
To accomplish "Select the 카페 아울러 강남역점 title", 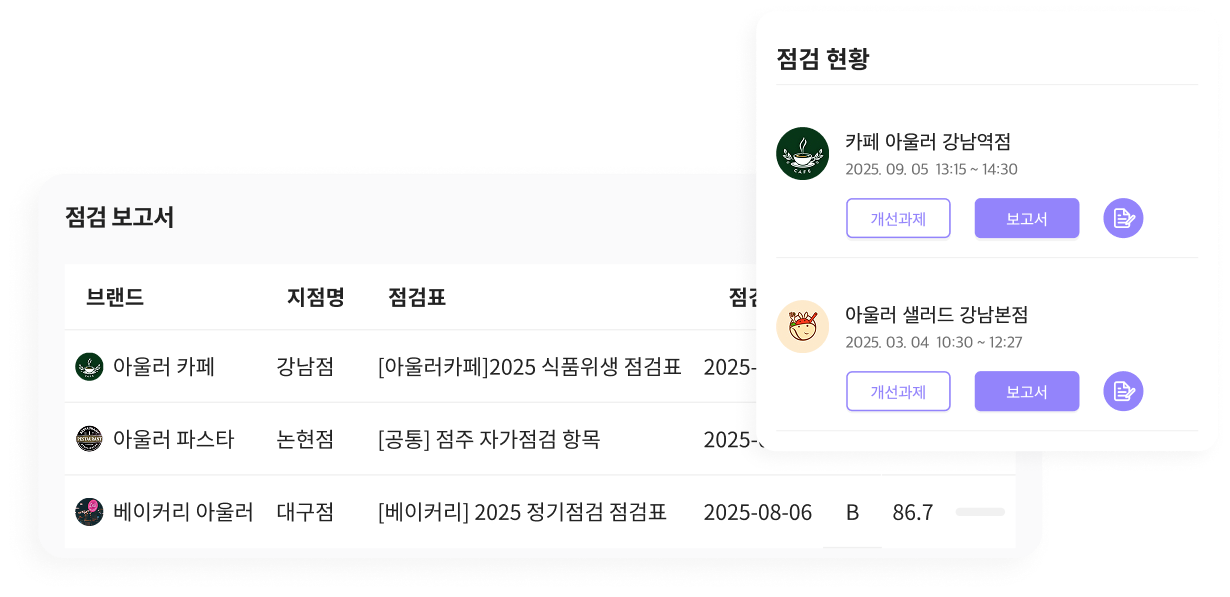I will (927, 142).
